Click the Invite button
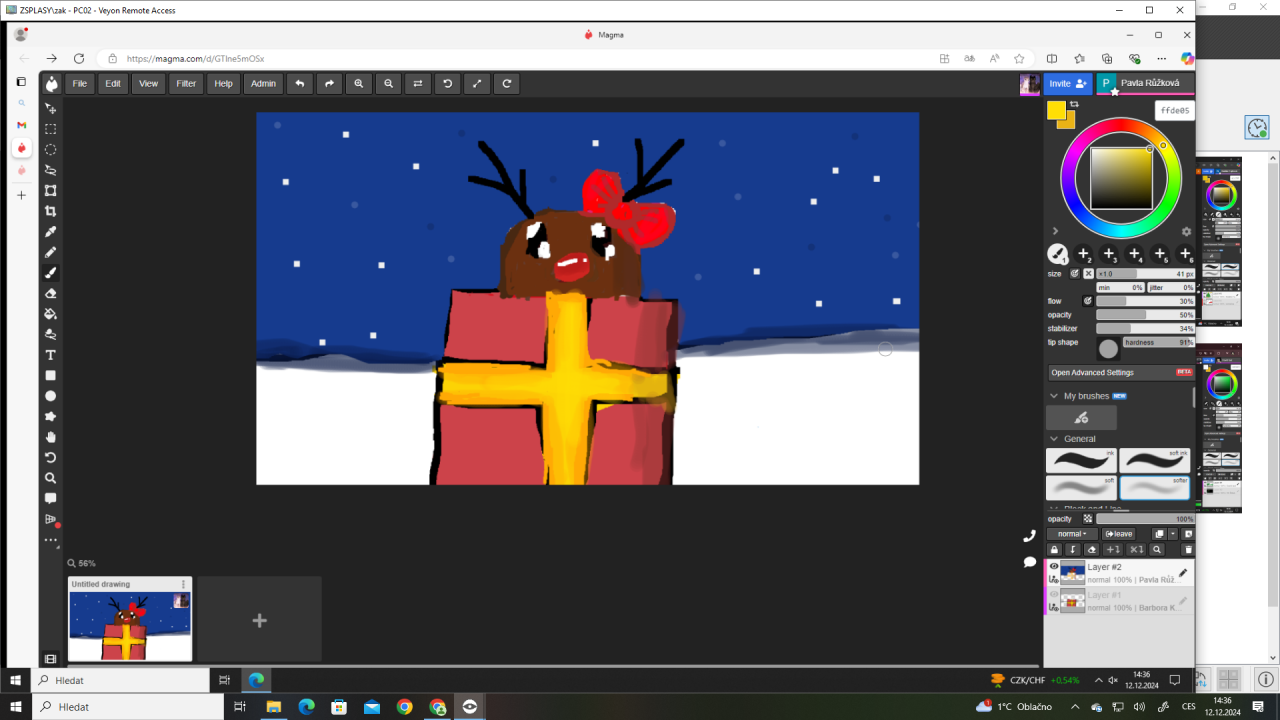Screen dimensions: 1280x720 [1067, 84]
